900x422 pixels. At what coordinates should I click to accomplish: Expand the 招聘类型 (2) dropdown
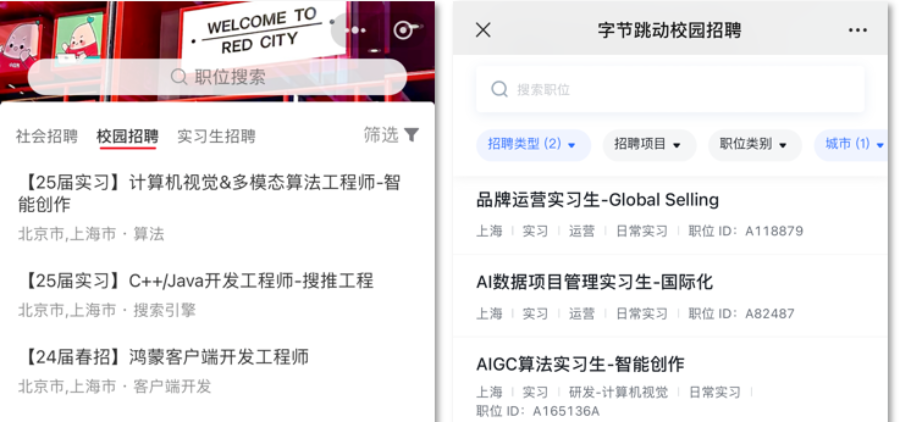[x=533, y=145]
